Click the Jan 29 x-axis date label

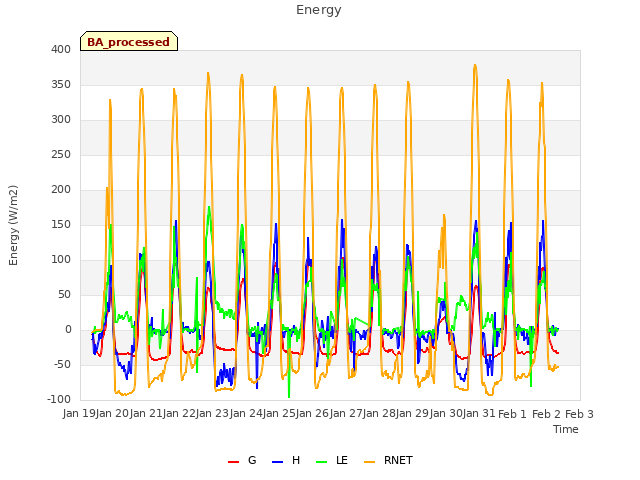click(x=412, y=414)
